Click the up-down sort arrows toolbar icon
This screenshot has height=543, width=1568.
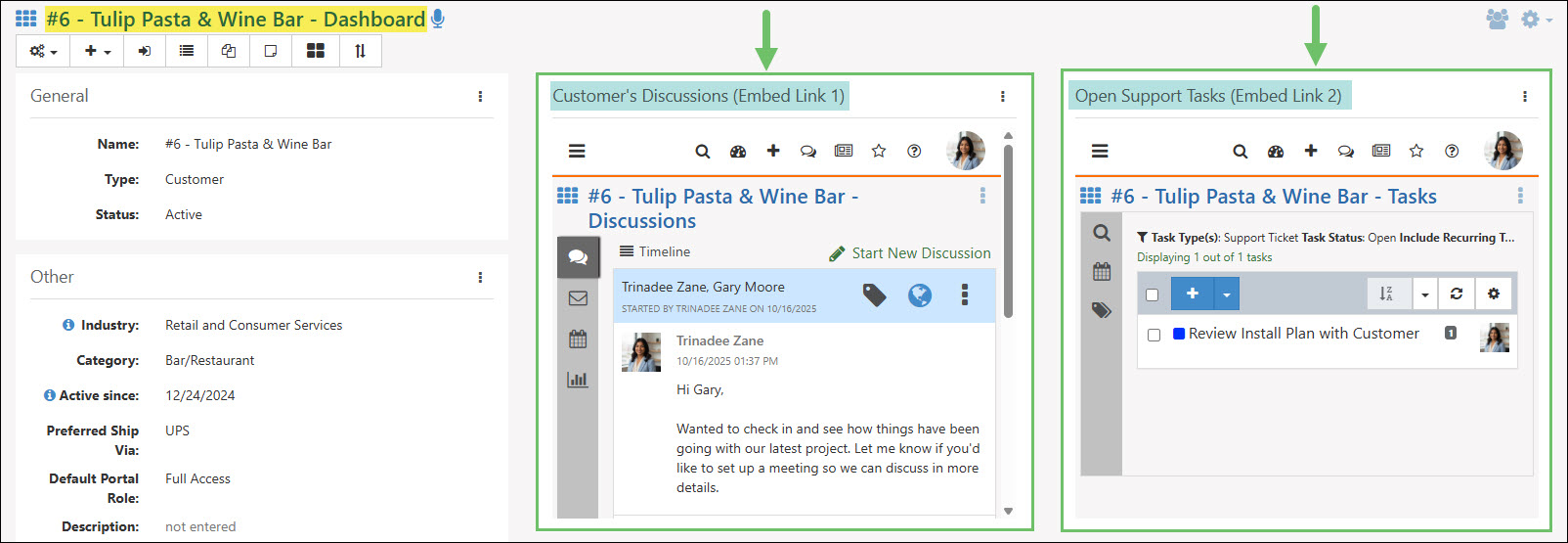(x=361, y=51)
